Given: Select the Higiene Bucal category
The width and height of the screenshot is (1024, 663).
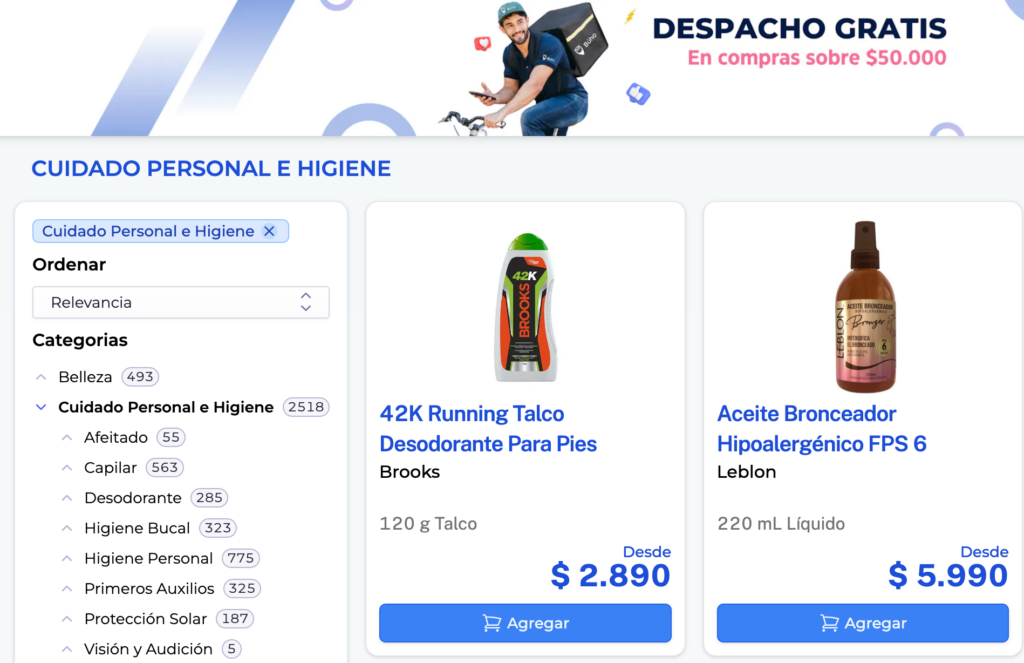Looking at the screenshot, I should coord(136,528).
